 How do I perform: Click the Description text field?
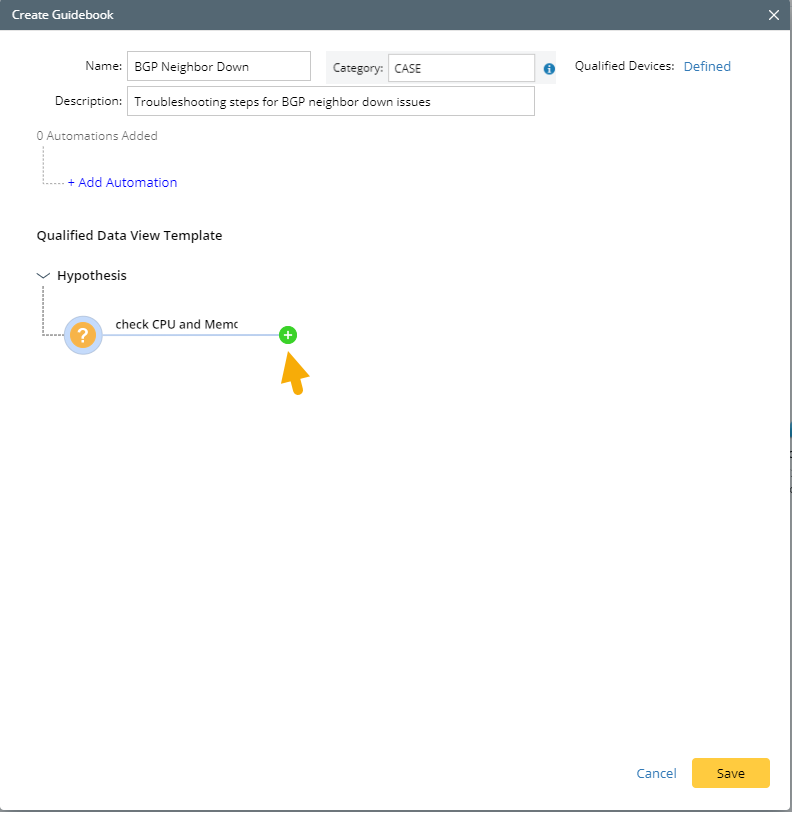coord(330,101)
